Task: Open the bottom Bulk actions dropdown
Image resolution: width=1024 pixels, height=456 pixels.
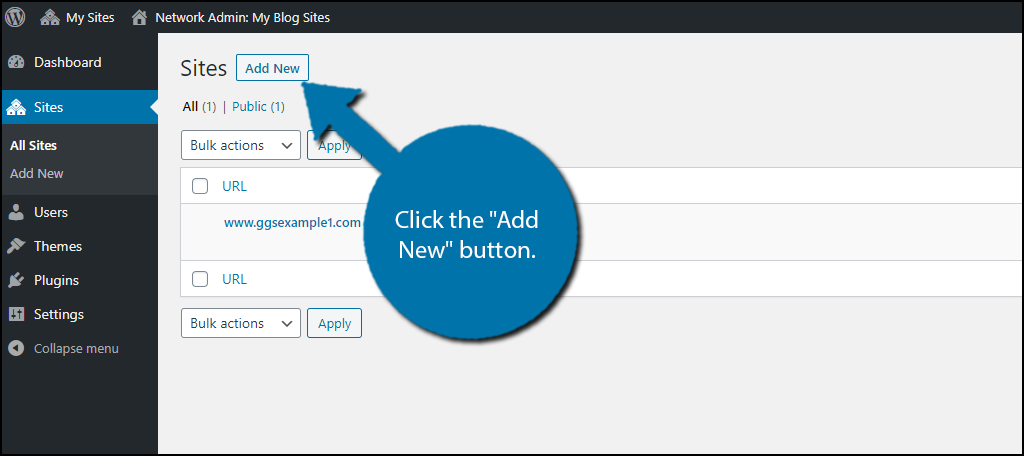Action: tap(241, 323)
